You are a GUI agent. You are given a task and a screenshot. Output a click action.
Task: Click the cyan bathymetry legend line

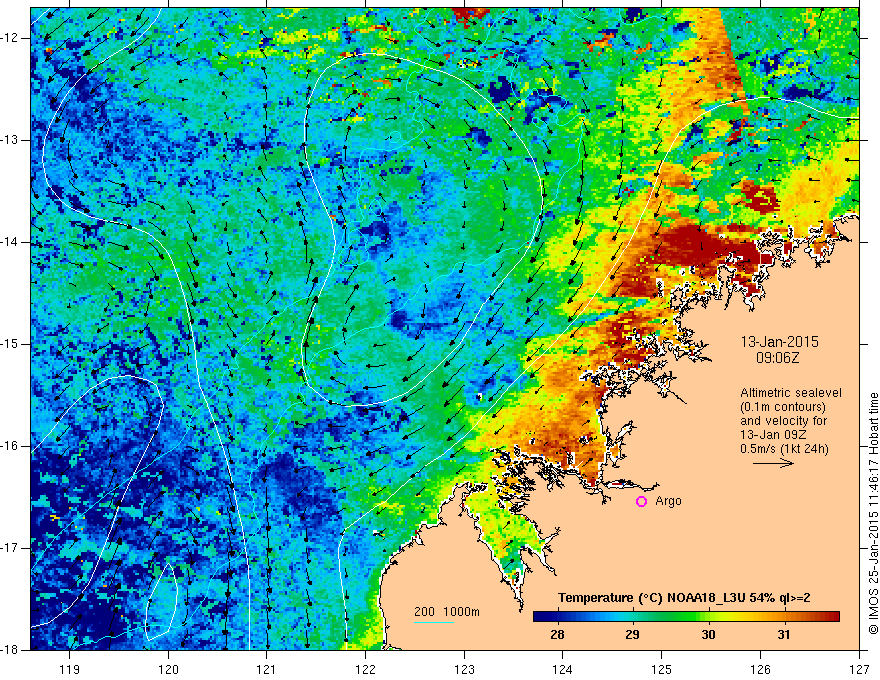[x=434, y=622]
